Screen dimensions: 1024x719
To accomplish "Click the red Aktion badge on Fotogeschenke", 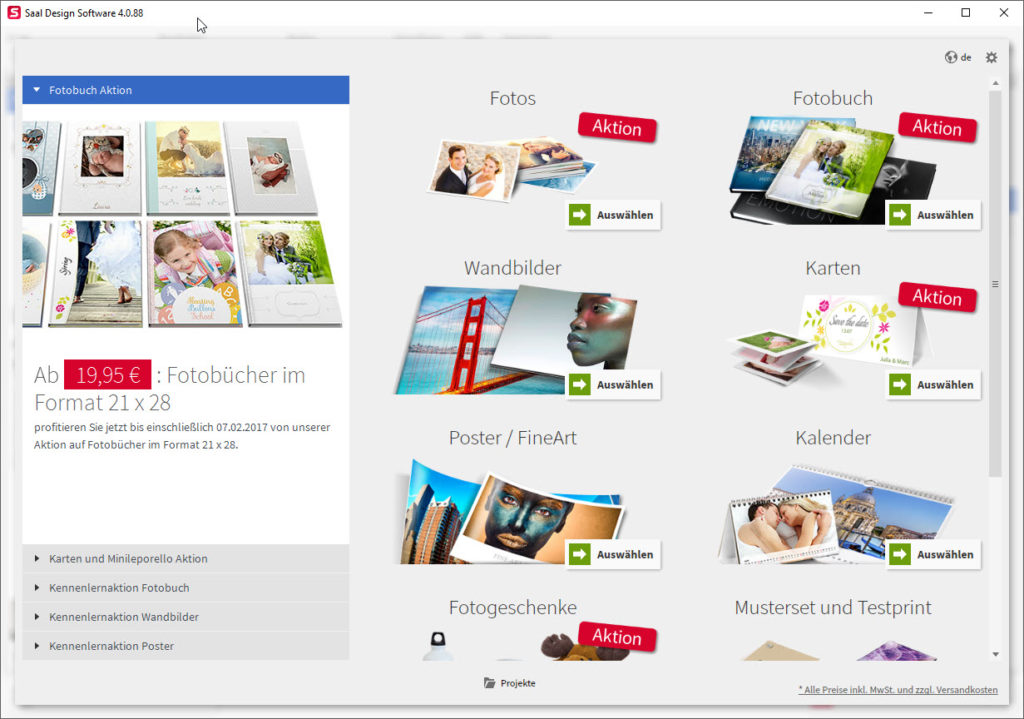I will coord(617,637).
